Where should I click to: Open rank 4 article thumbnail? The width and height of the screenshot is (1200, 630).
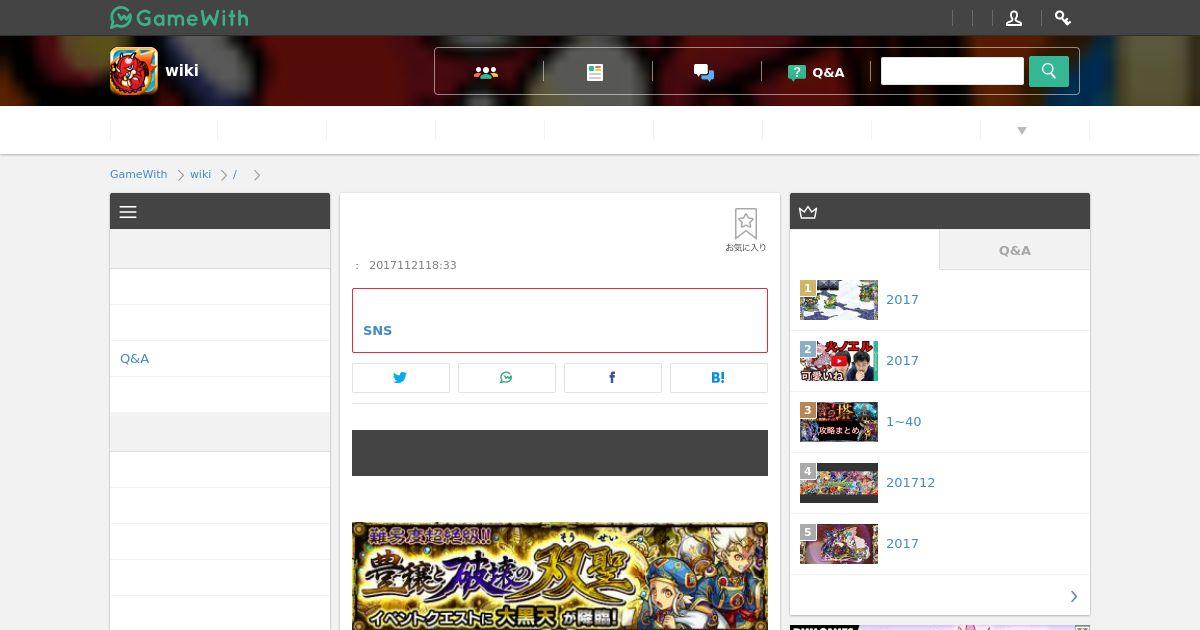pos(839,483)
